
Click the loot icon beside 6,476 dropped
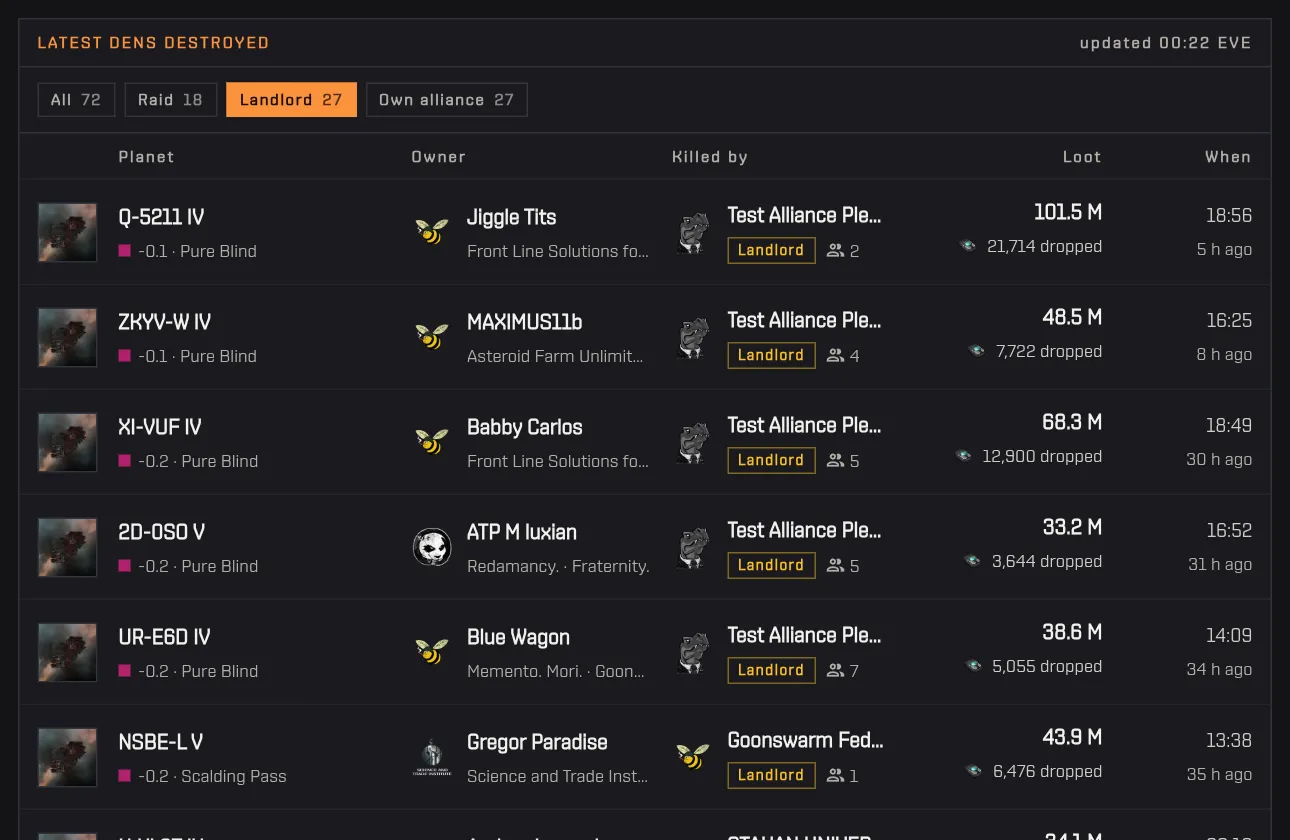[974, 771]
